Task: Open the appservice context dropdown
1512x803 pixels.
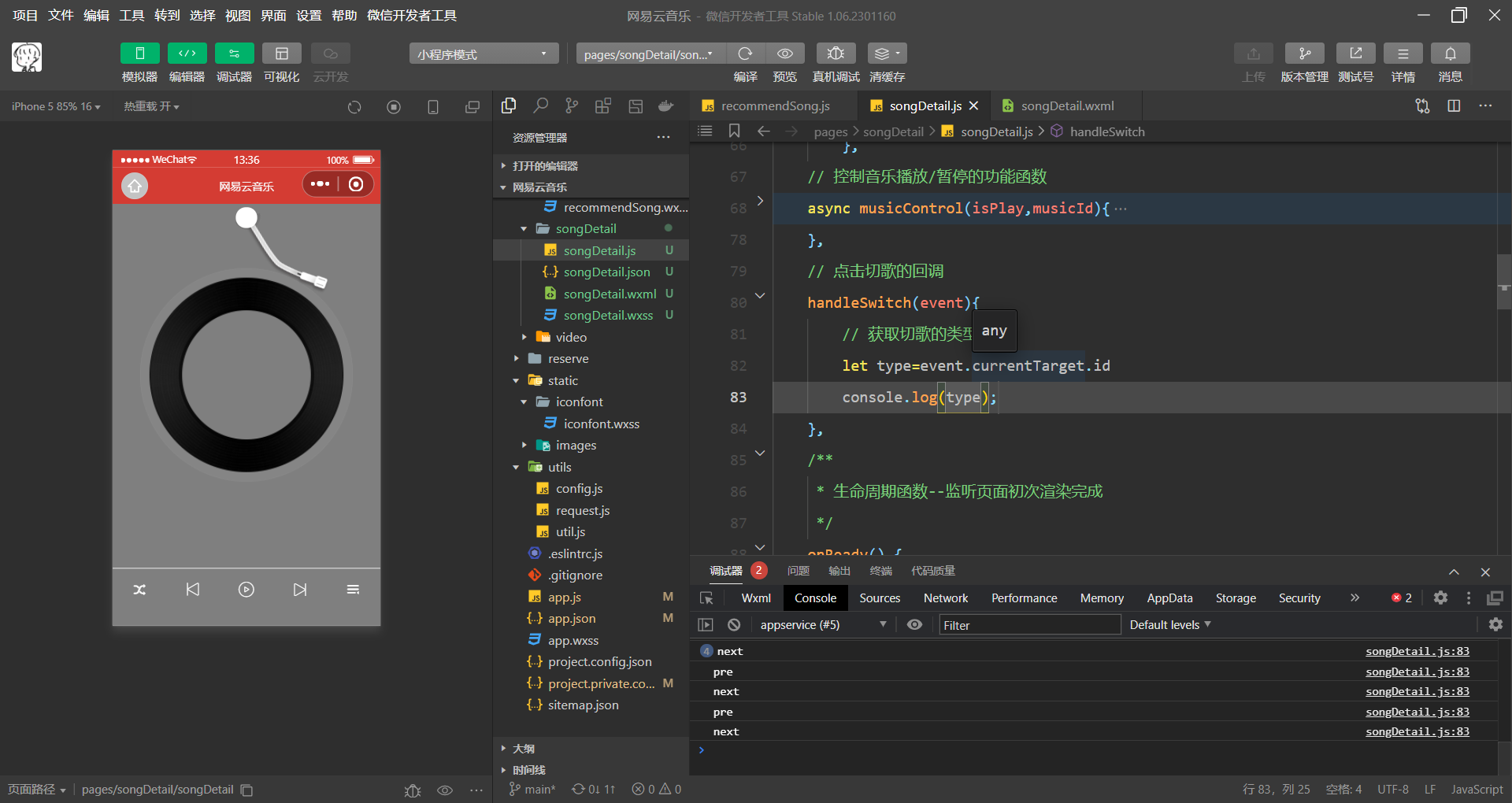Action: tap(823, 625)
